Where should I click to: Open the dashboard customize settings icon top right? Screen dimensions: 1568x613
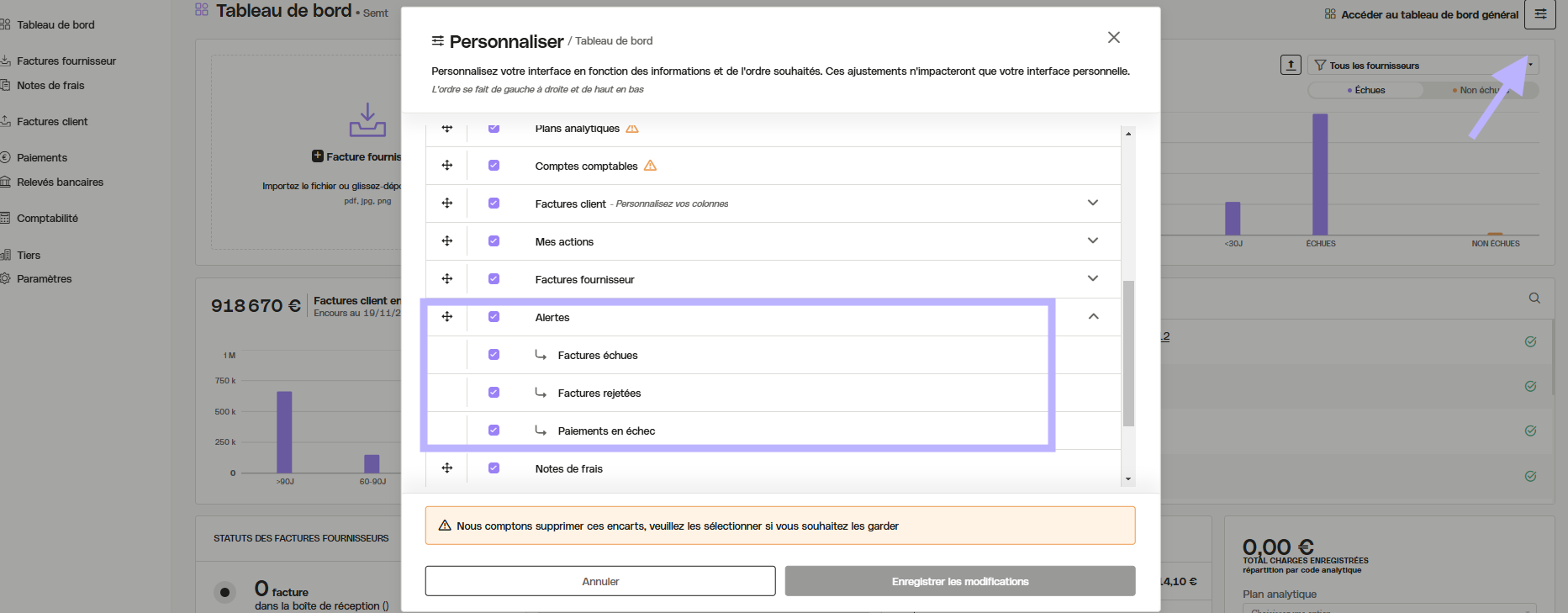pos(1540,14)
